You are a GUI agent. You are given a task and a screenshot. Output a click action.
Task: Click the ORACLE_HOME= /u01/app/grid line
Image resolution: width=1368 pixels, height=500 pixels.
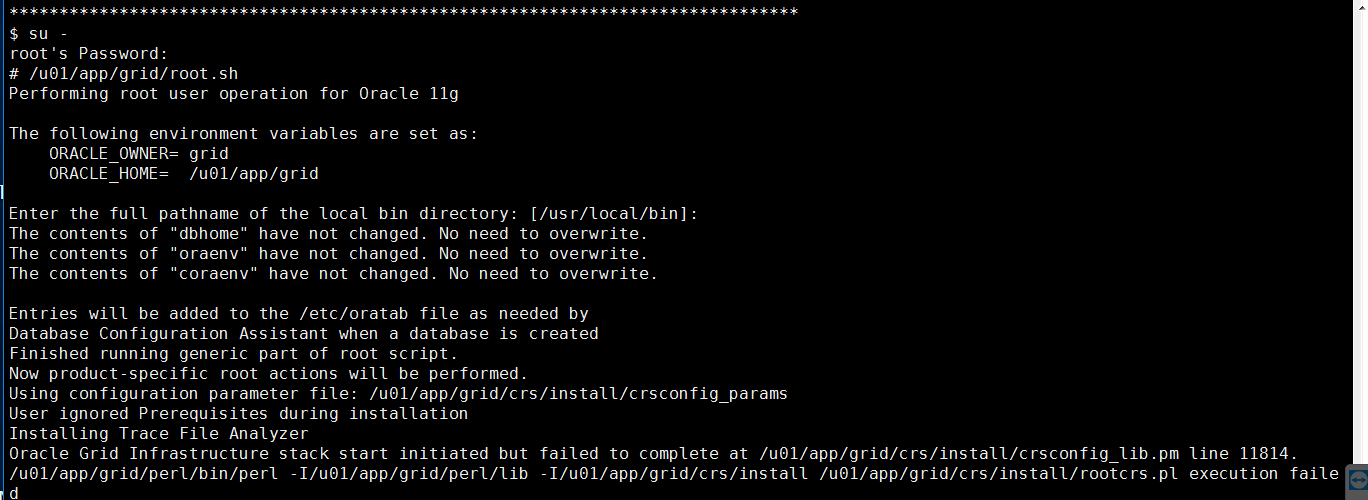pyautogui.click(x=183, y=173)
